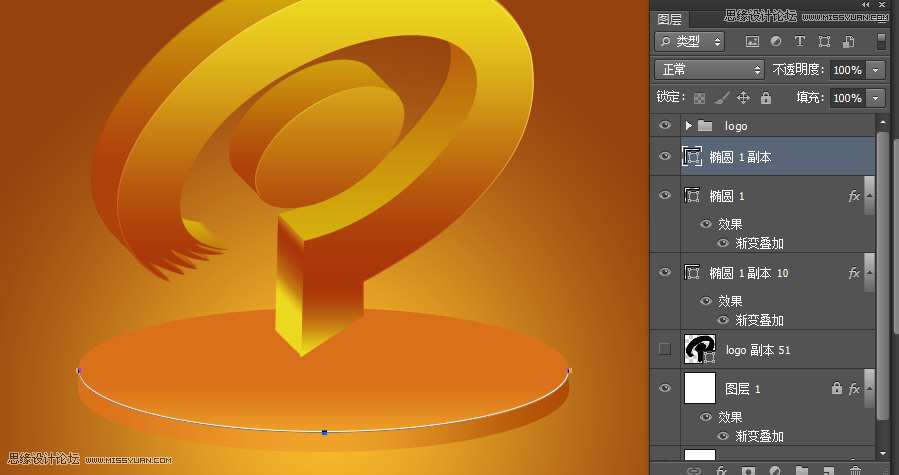Toggle 效果 visibility under 椭圆 1 副本 10
Viewport: 899px width, 475px height.
(x=706, y=301)
